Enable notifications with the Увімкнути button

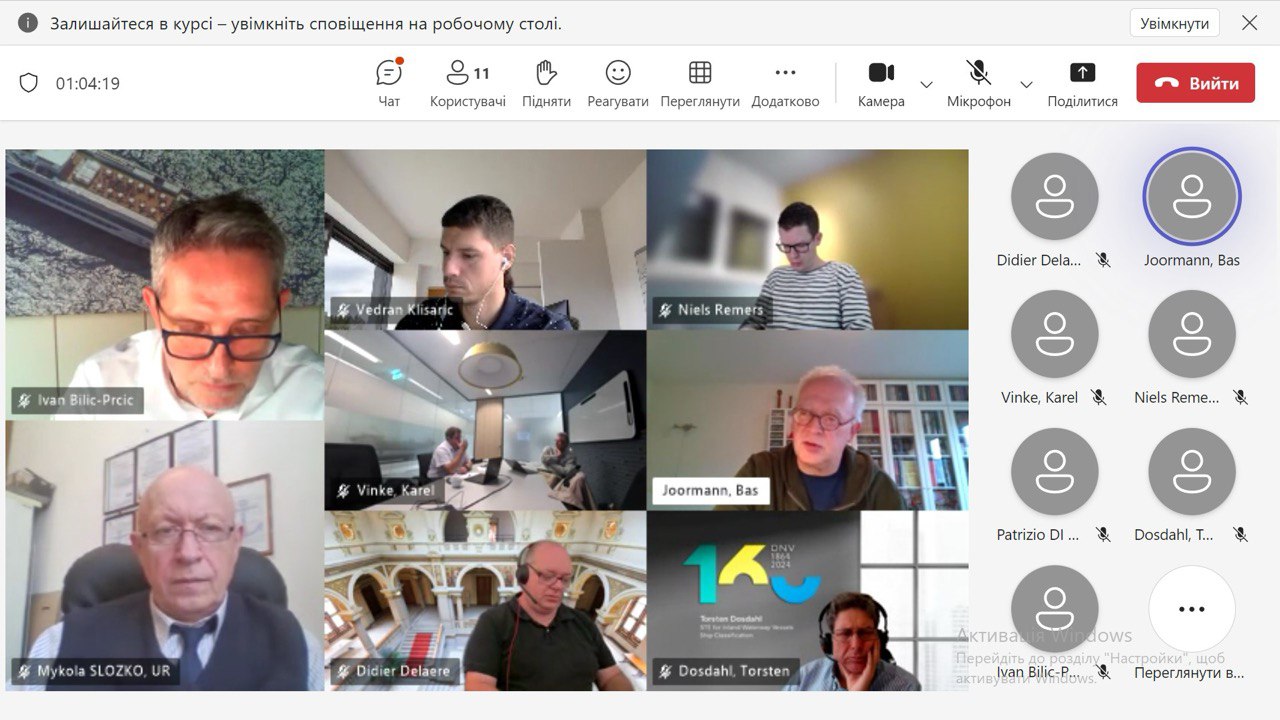[x=1174, y=23]
